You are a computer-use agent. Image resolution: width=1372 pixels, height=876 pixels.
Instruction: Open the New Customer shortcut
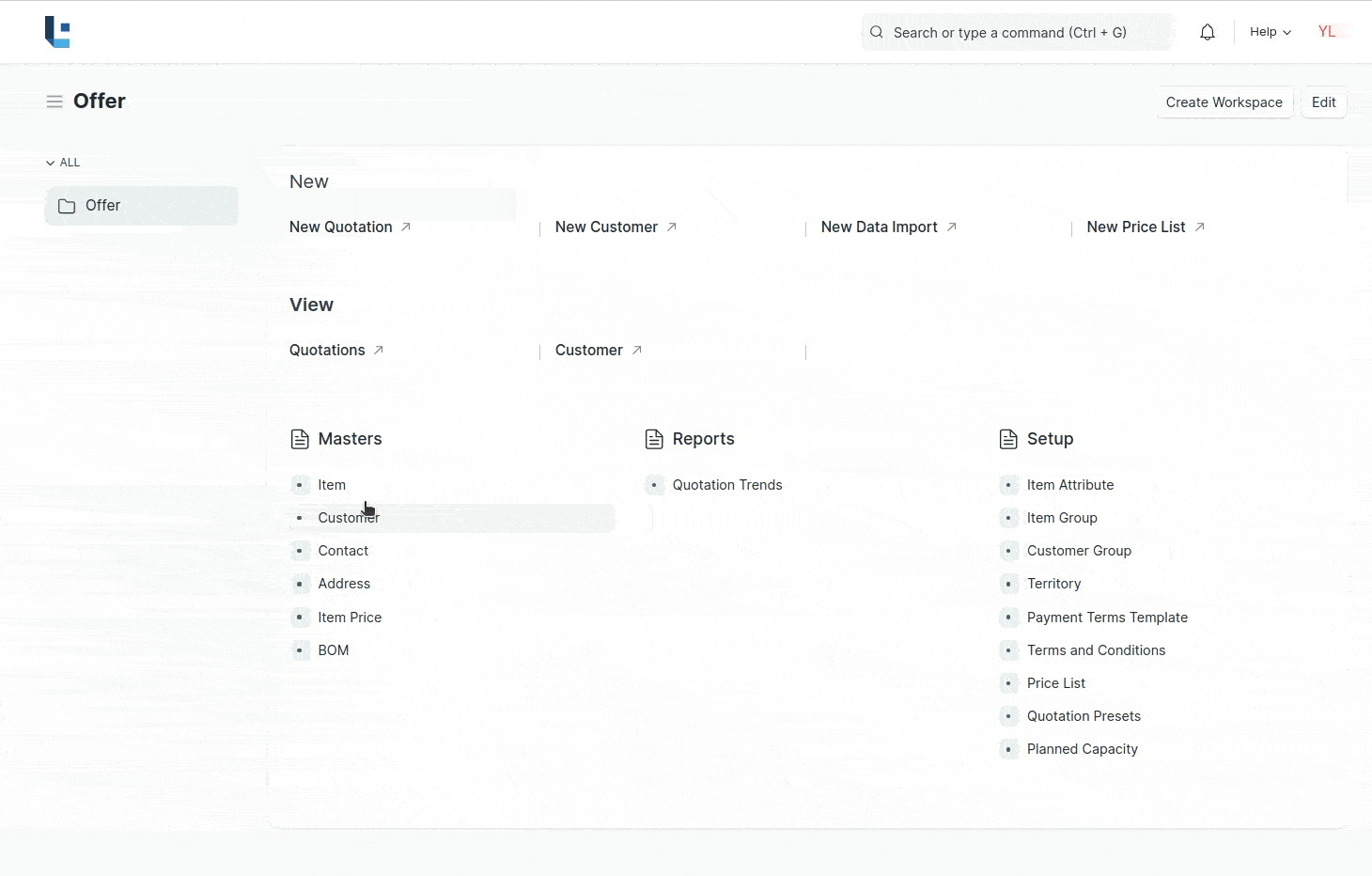click(x=606, y=227)
